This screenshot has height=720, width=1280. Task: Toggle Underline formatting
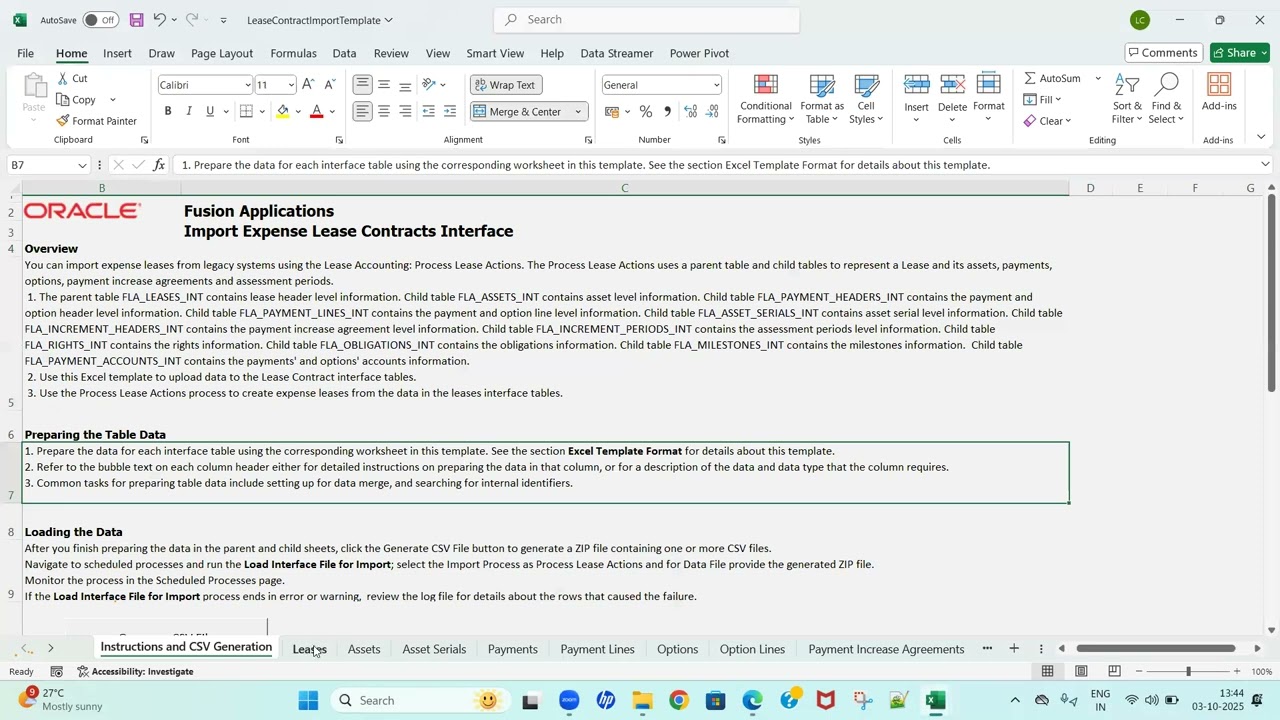210,111
